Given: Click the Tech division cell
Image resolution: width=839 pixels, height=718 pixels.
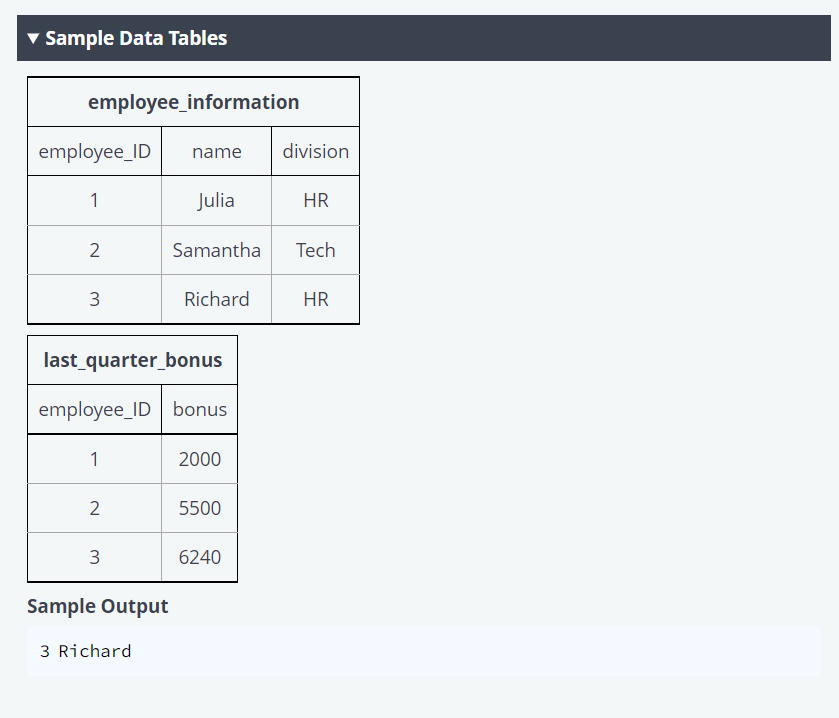Looking at the screenshot, I should pos(316,250).
